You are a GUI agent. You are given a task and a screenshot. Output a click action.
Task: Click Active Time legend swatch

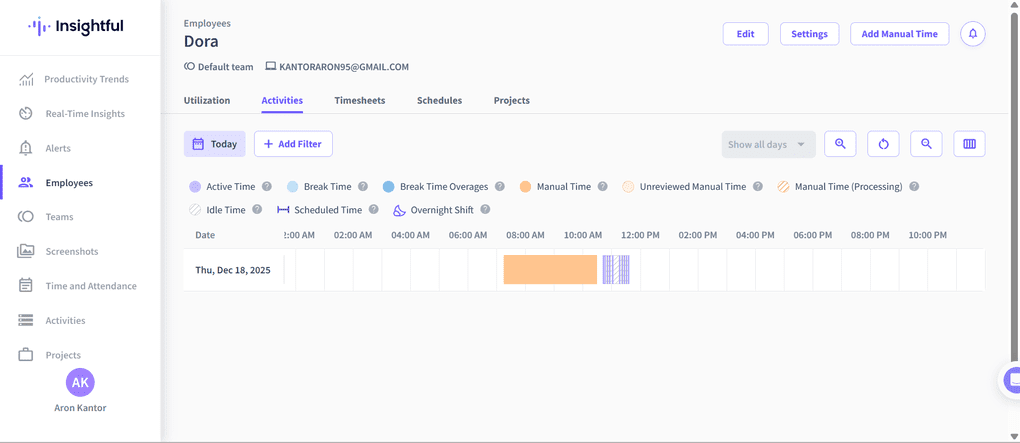click(195, 187)
